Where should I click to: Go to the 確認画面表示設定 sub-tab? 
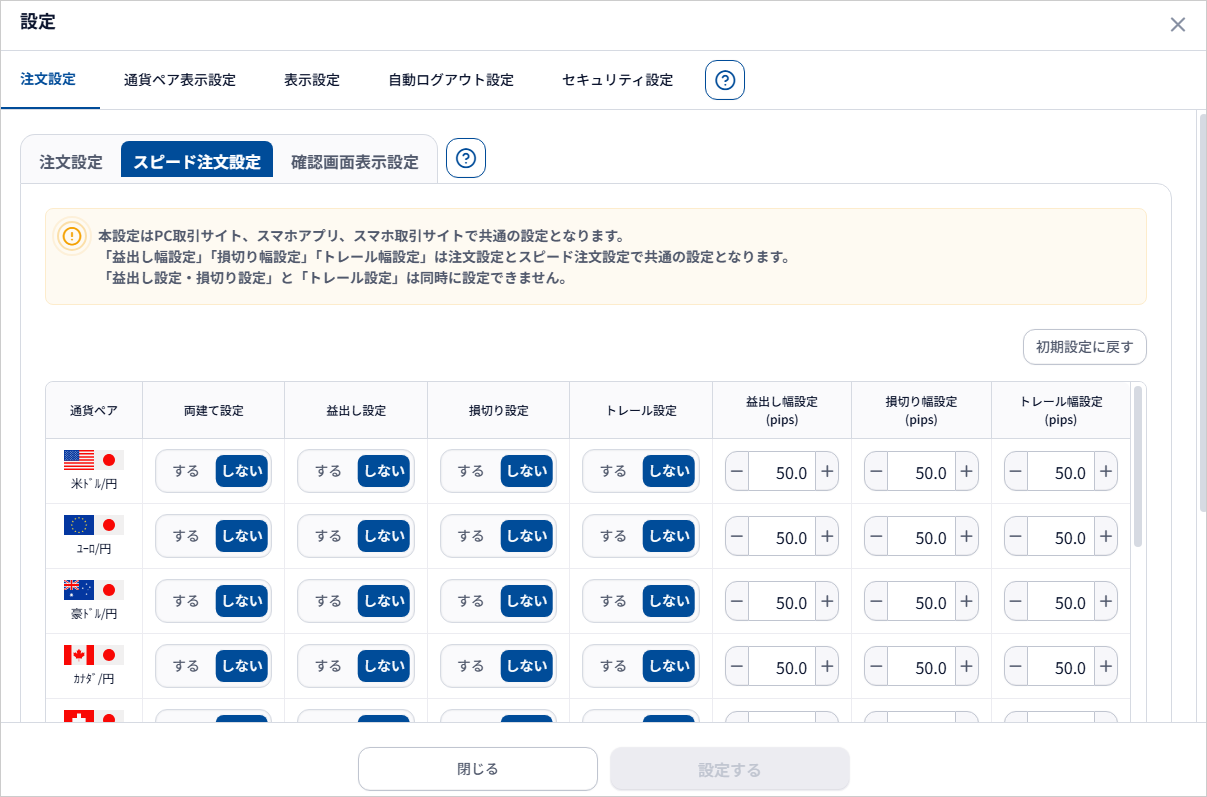click(355, 162)
